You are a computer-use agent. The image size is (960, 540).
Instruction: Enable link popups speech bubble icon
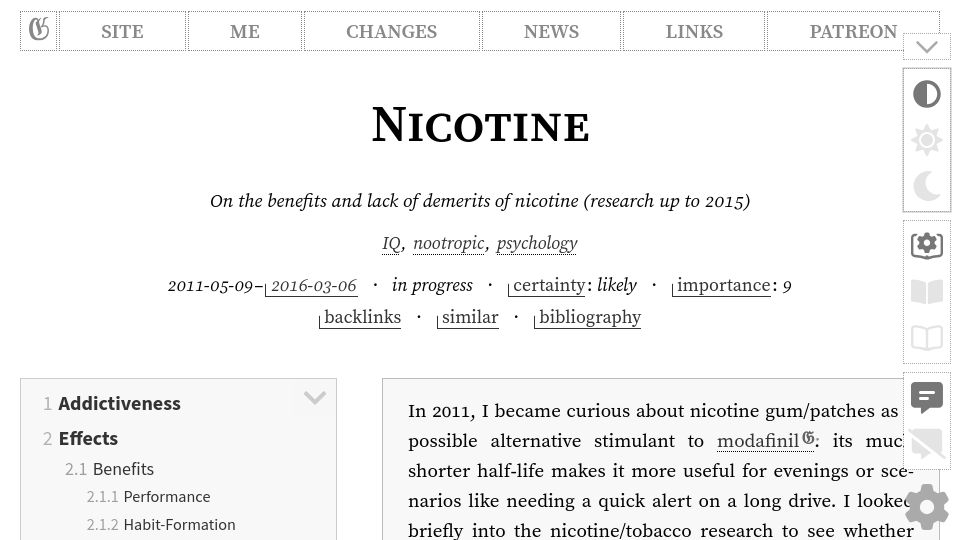(x=927, y=397)
